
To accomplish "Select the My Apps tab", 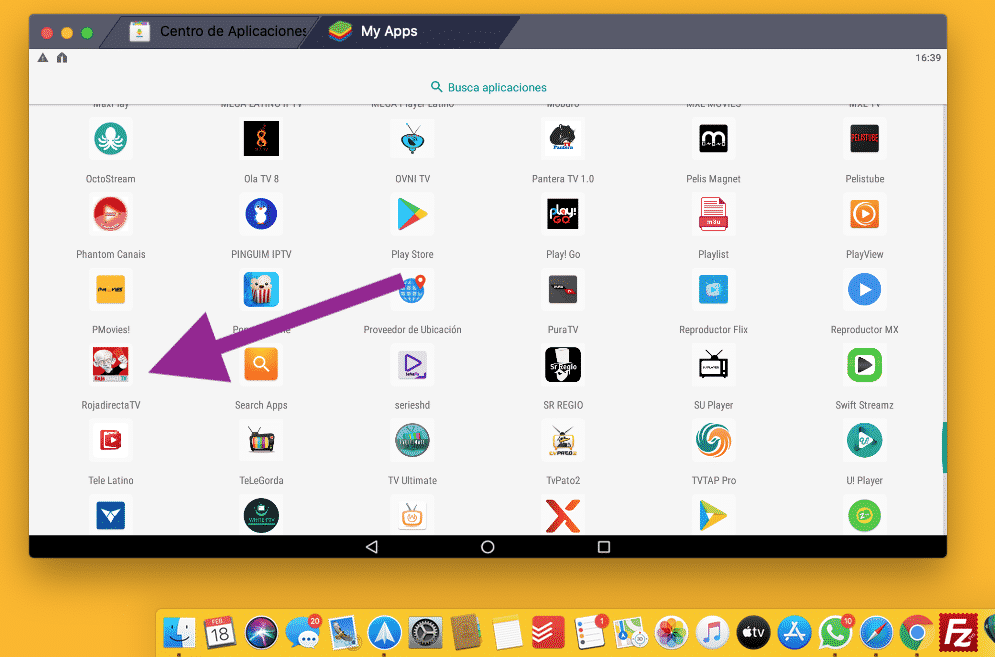I will (x=388, y=32).
